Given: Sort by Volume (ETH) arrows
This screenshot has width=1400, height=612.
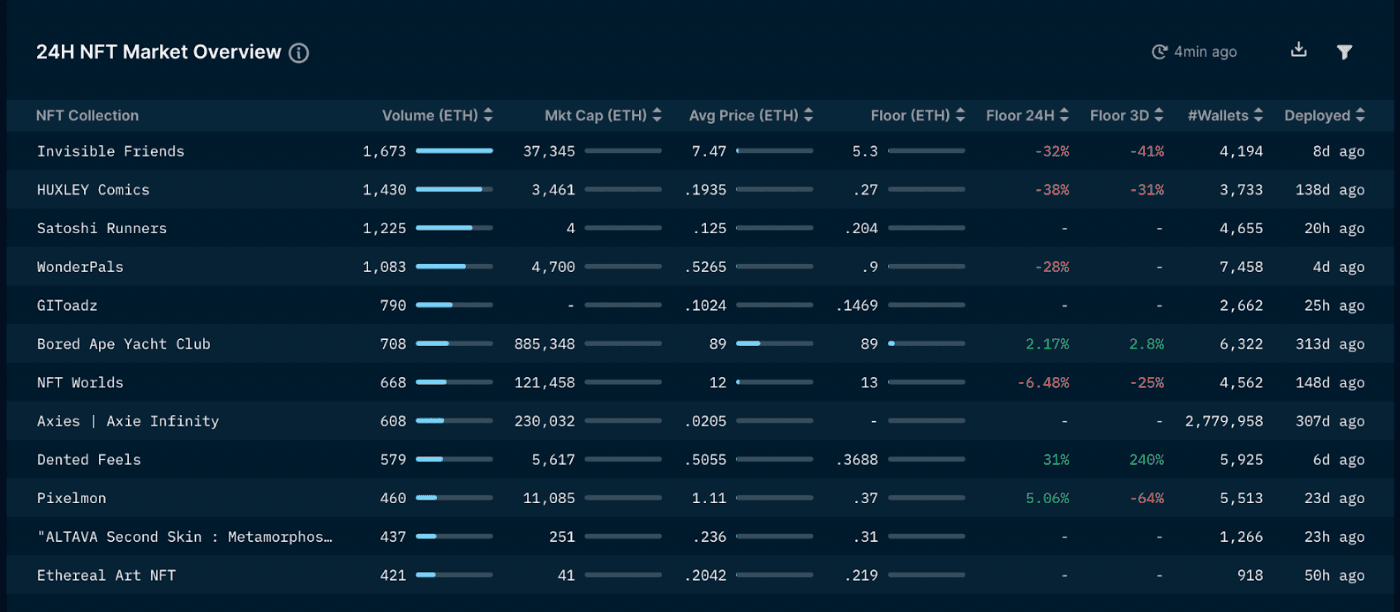Looking at the screenshot, I should [488, 115].
